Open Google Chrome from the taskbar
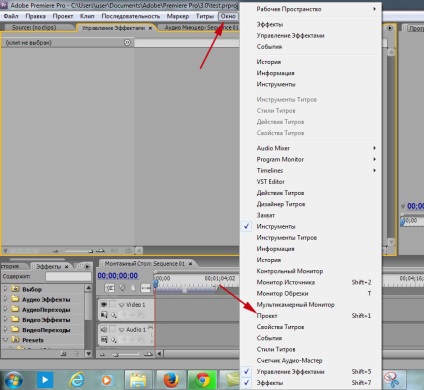 [202, 379]
